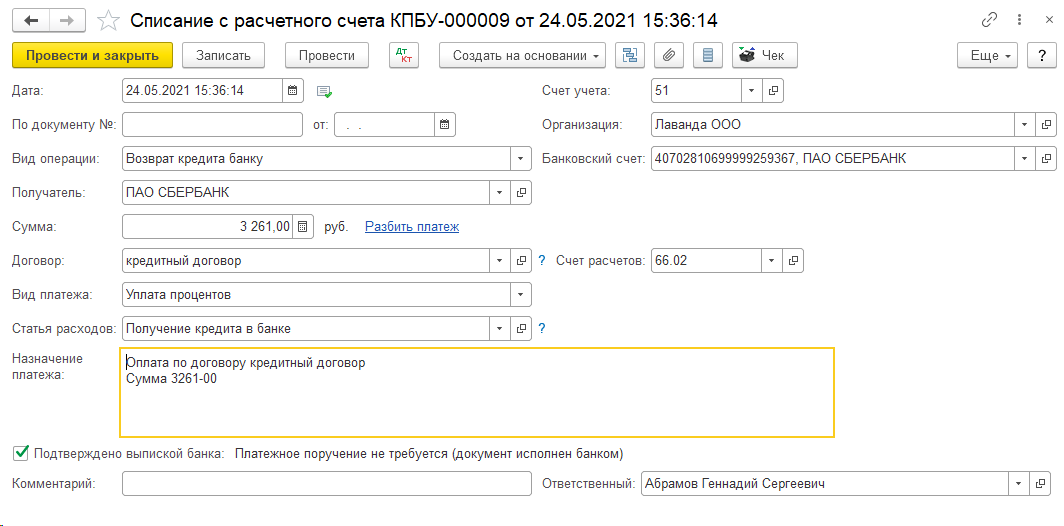This screenshot has height=526, width=1064.
Task: Open the Счет расчетов 66.02 card
Action: pyautogui.click(x=793, y=261)
